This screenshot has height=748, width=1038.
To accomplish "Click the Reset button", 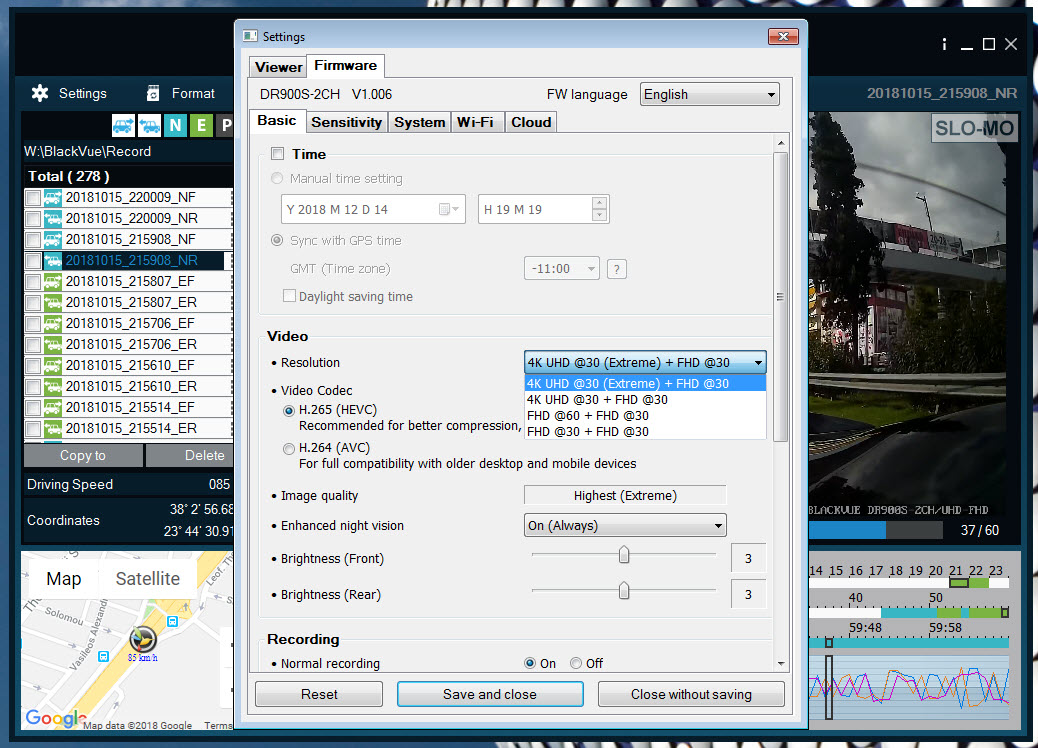I will [x=319, y=694].
